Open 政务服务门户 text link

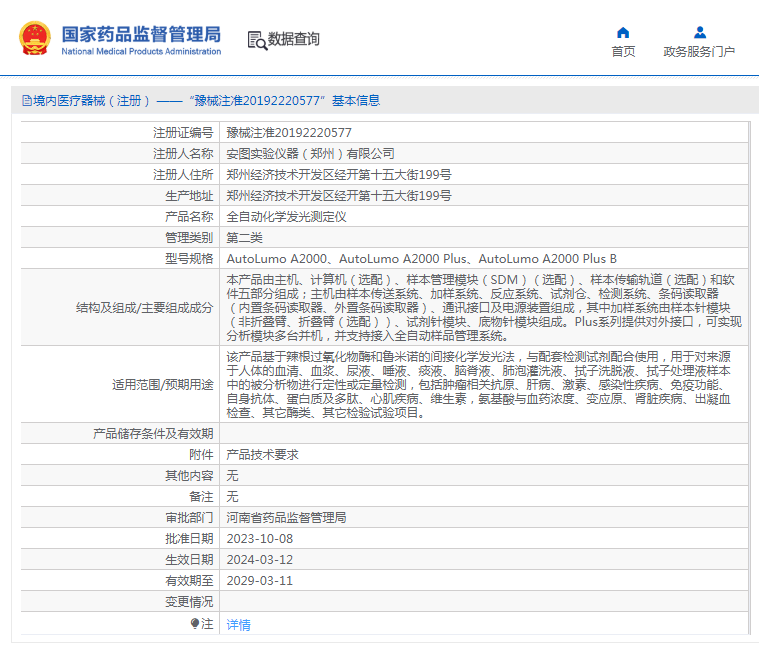coord(699,51)
